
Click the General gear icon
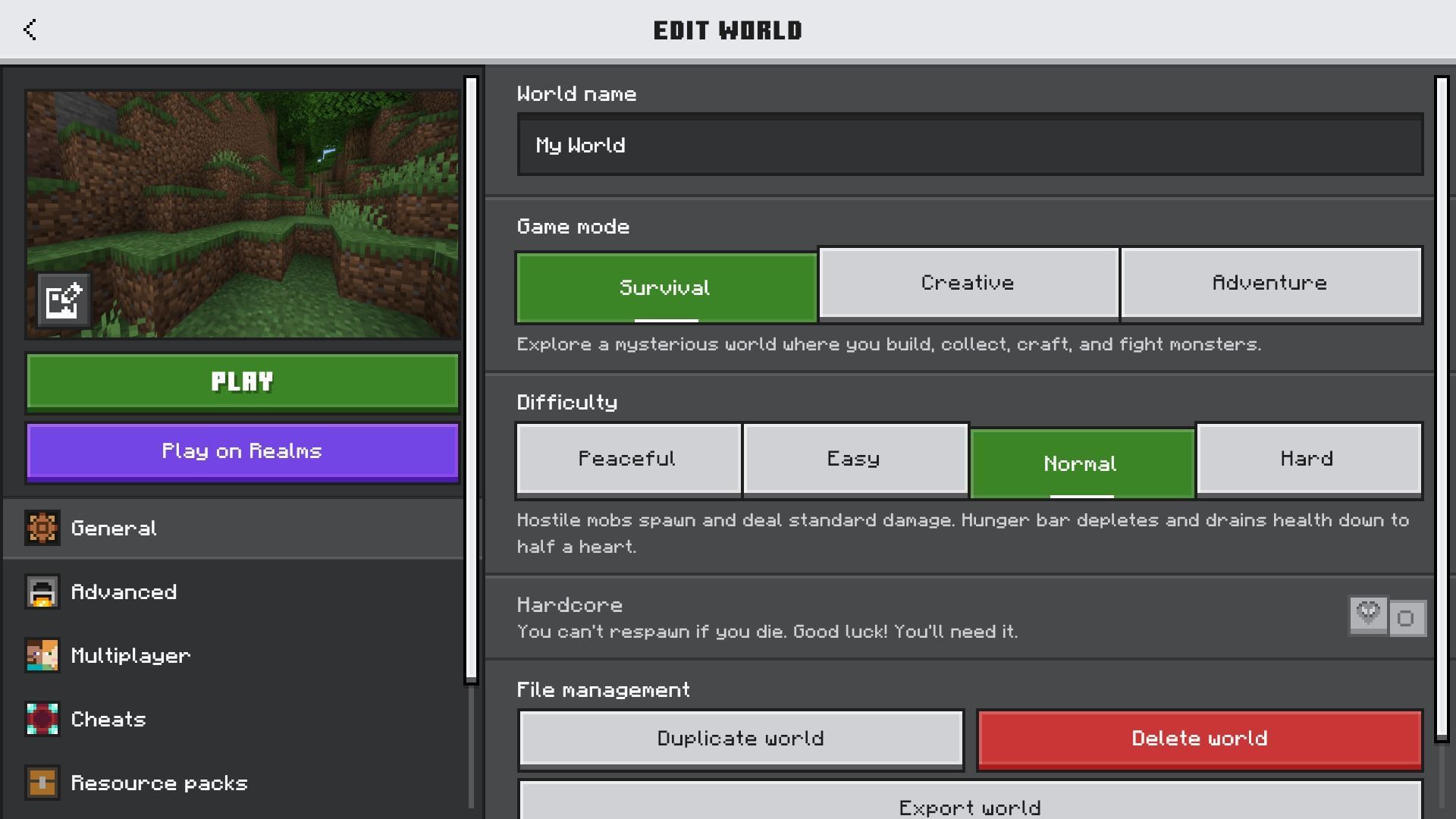click(x=42, y=528)
